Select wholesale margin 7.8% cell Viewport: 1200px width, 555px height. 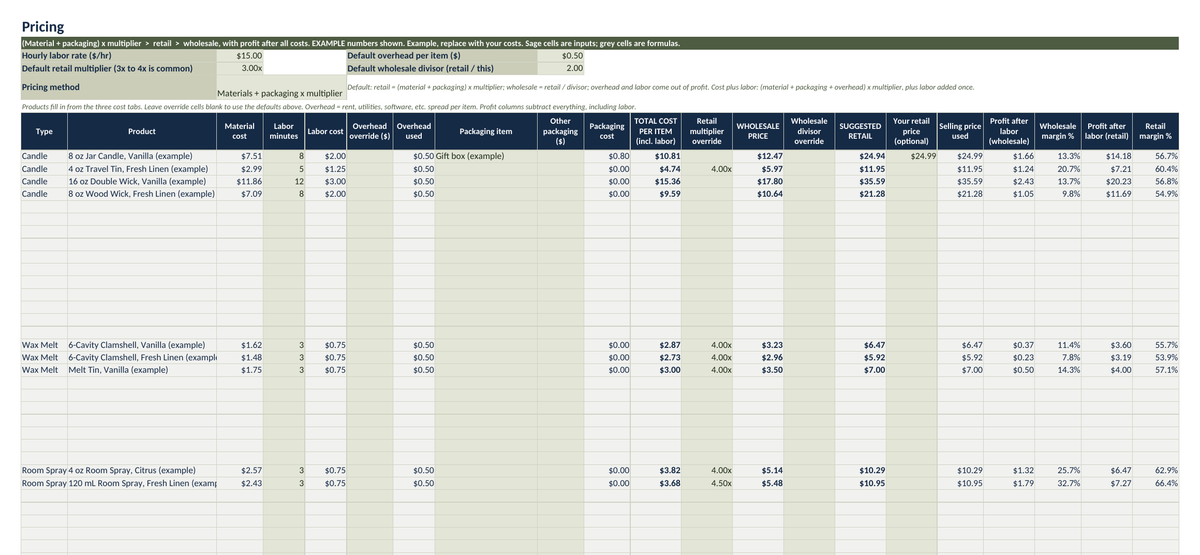pos(1058,357)
